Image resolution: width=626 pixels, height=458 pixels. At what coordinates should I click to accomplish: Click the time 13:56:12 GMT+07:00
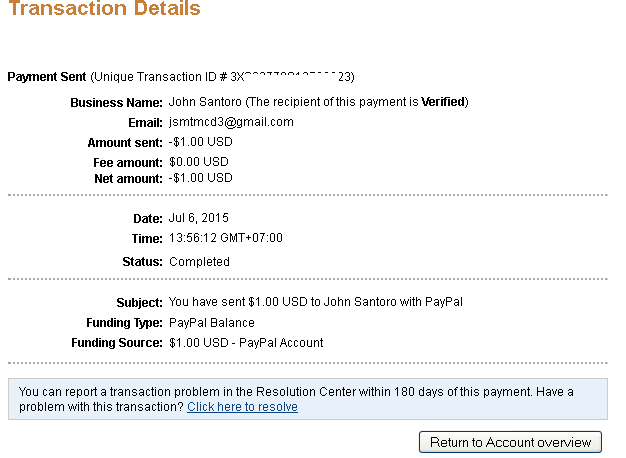[x=226, y=239]
